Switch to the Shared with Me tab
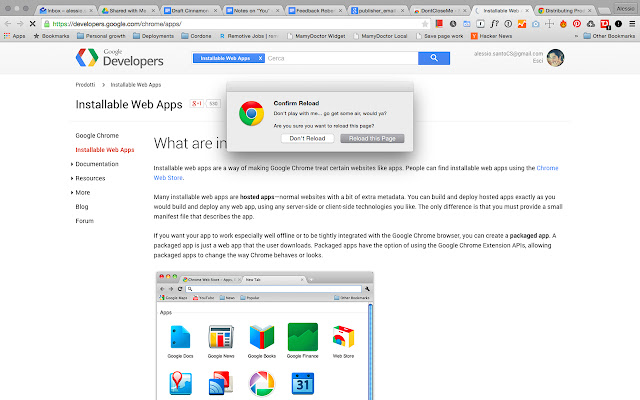This screenshot has width=640, height=400. (127, 10)
